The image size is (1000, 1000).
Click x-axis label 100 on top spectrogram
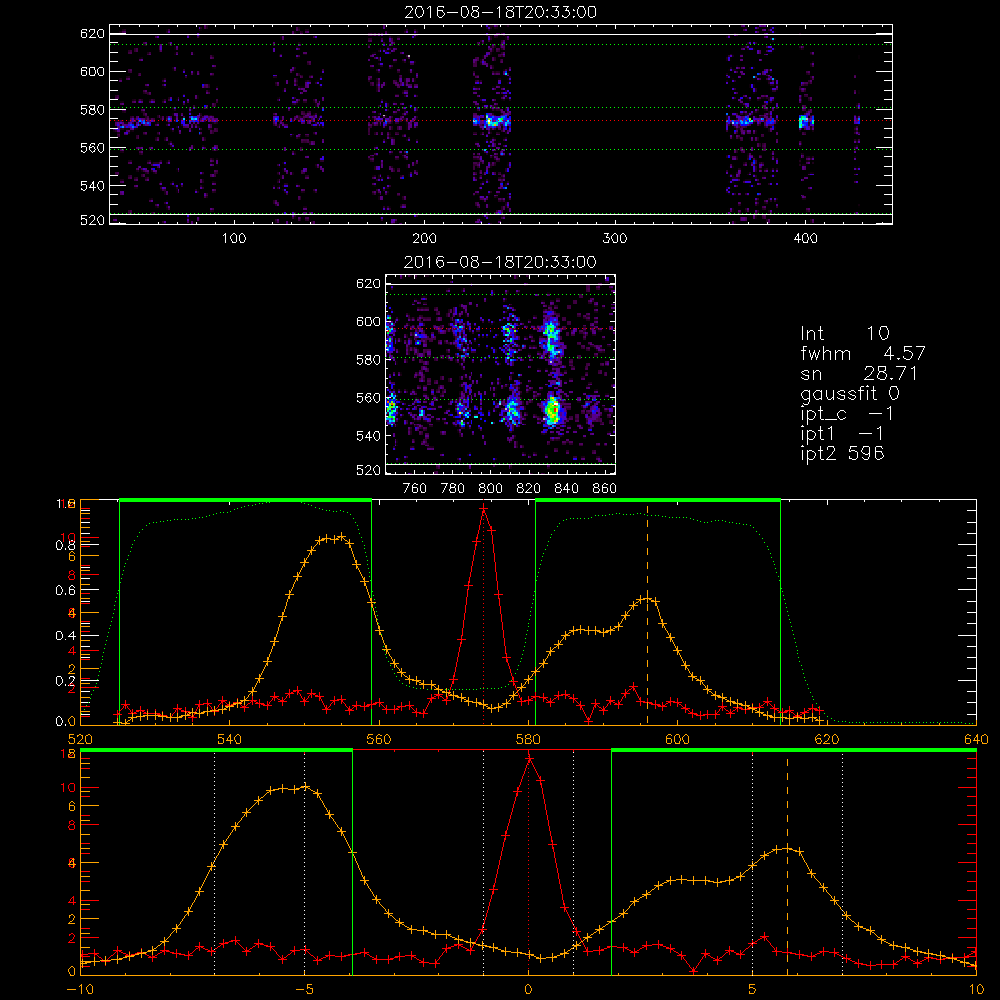pyautogui.click(x=234, y=239)
